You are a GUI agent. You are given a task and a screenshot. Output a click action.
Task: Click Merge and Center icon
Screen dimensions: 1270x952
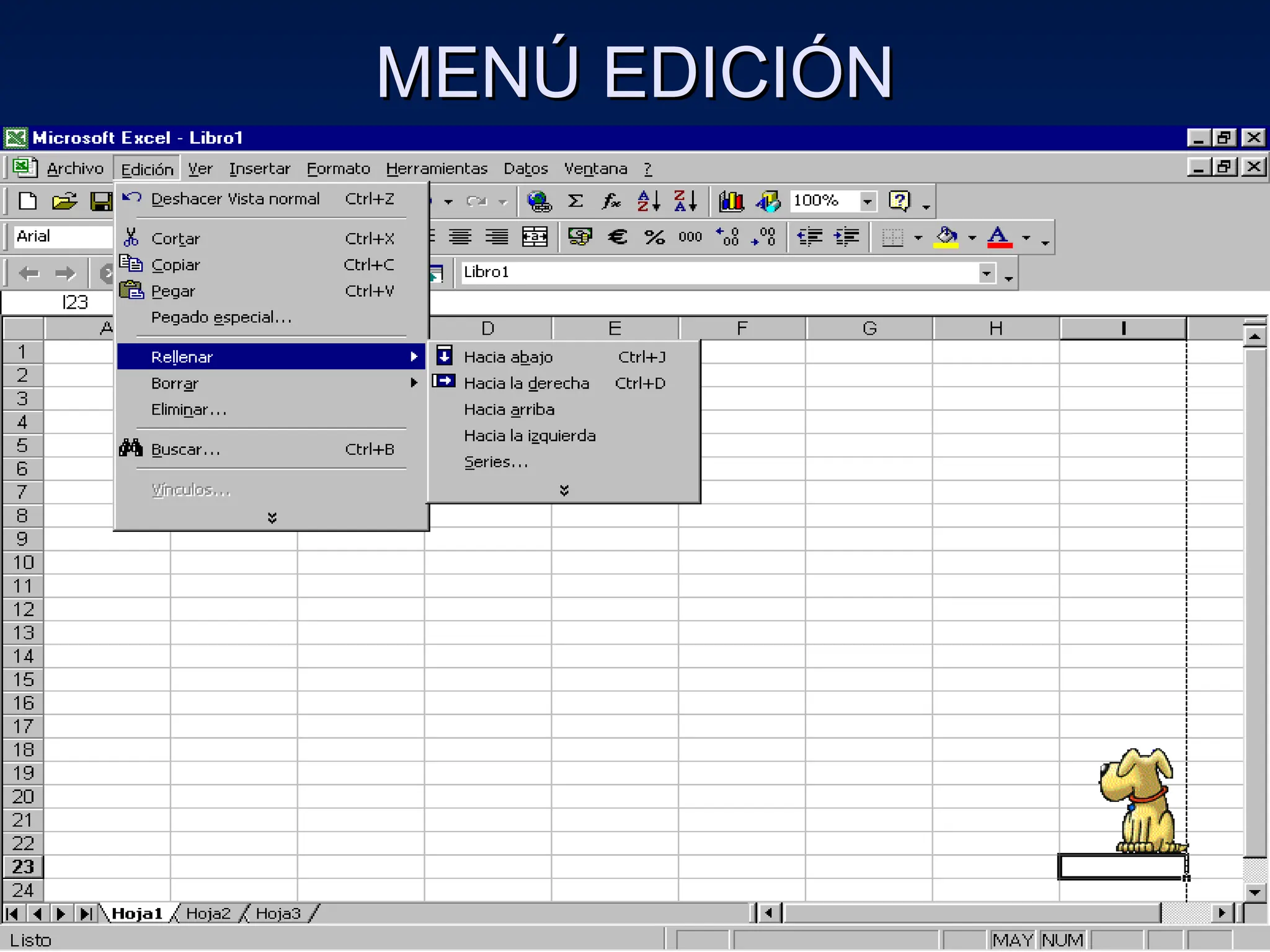click(x=535, y=236)
